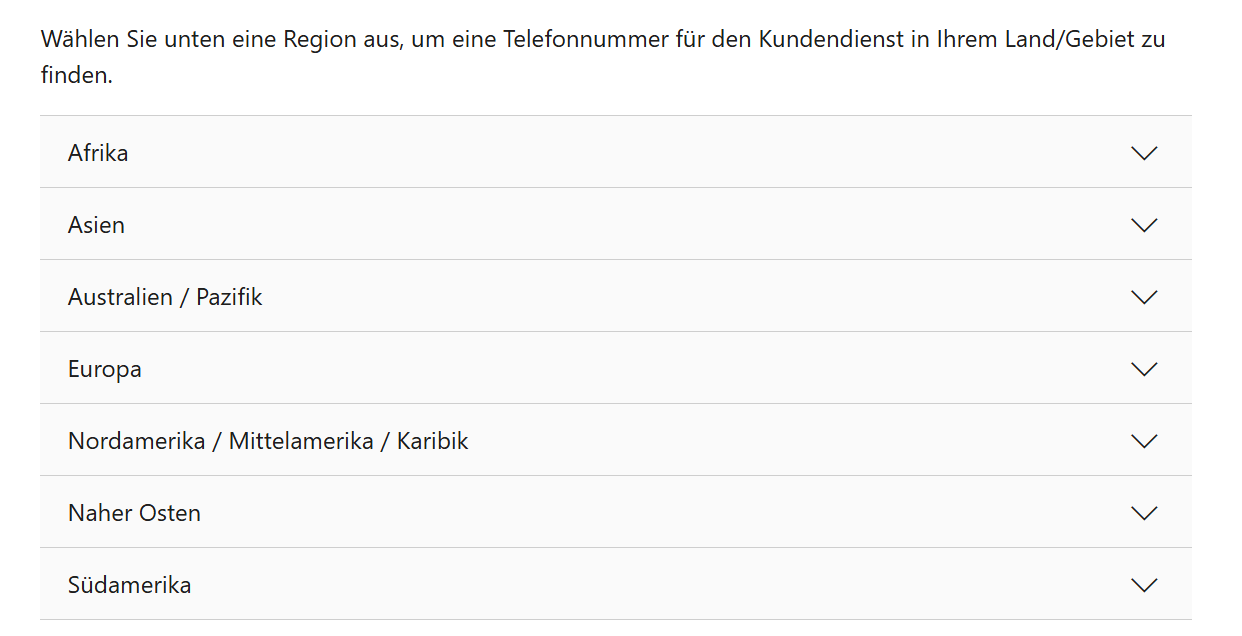Click the chevron icon beside Asien
The height and width of the screenshot is (636, 1242).
(x=1143, y=224)
